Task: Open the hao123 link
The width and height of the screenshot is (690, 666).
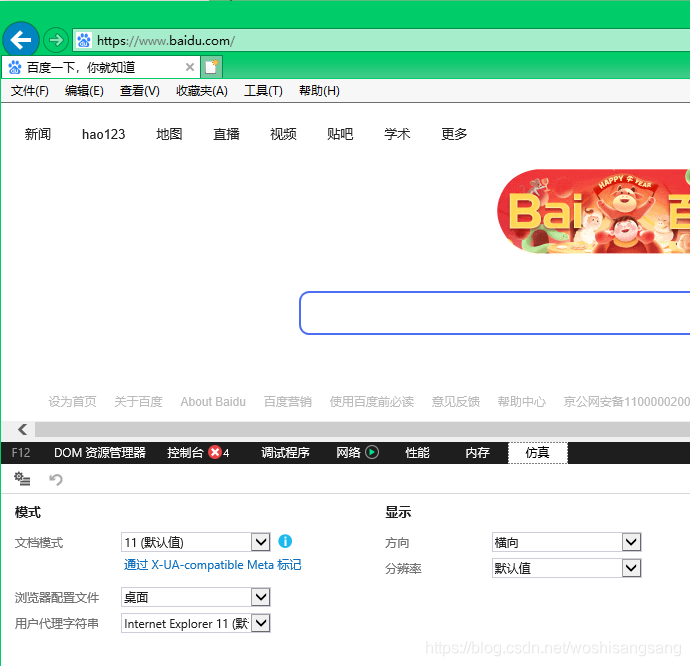Action: pyautogui.click(x=103, y=134)
